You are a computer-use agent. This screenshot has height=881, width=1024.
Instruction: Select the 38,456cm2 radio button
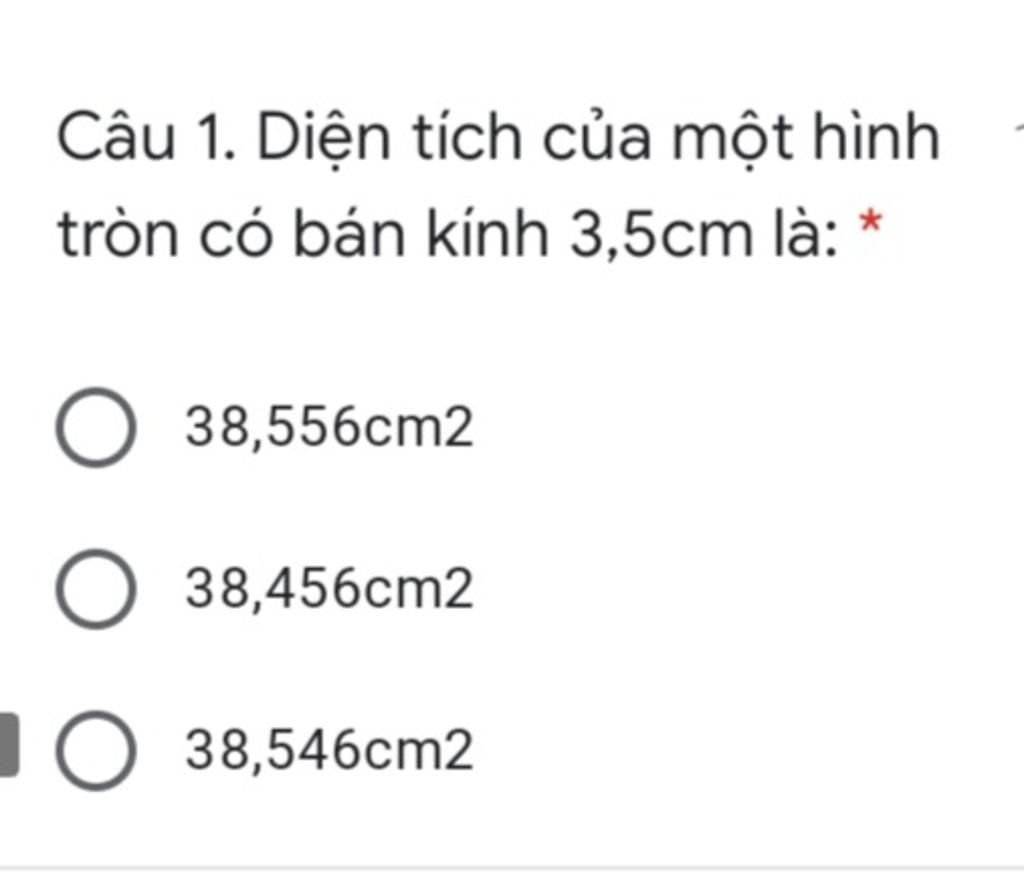coord(96,589)
